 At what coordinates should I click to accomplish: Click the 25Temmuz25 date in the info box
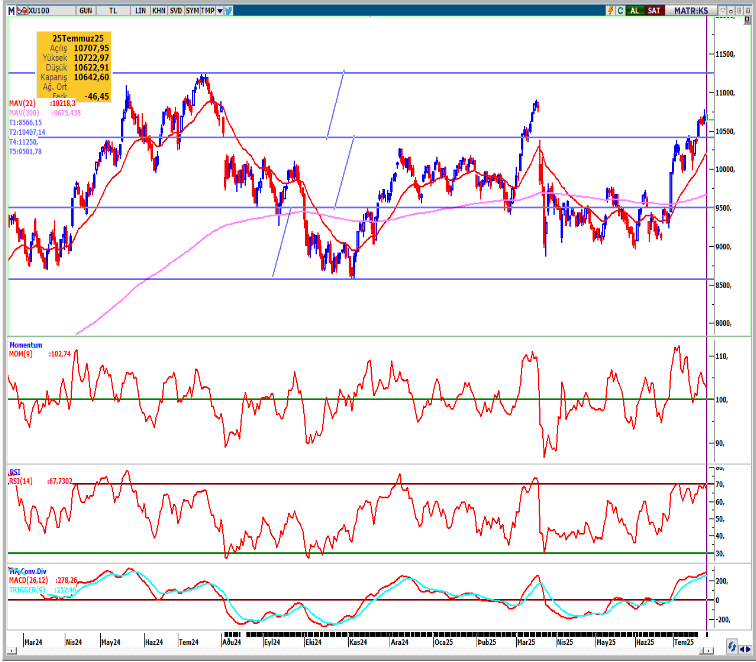(x=78, y=38)
